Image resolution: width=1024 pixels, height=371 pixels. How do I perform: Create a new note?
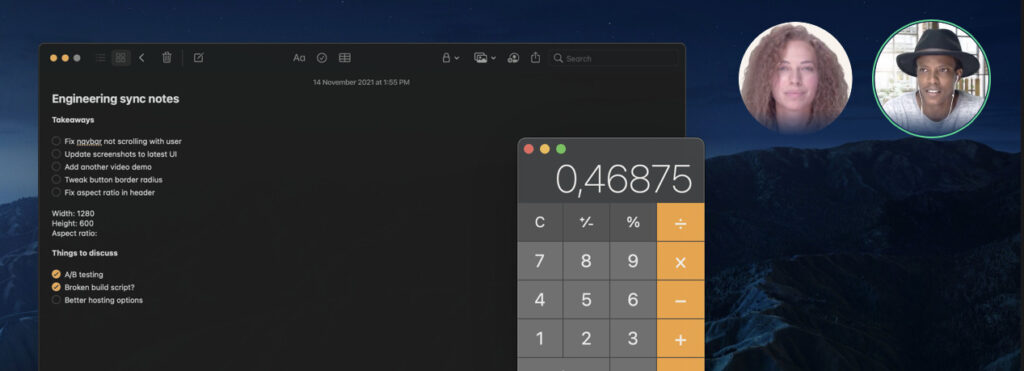tap(199, 58)
